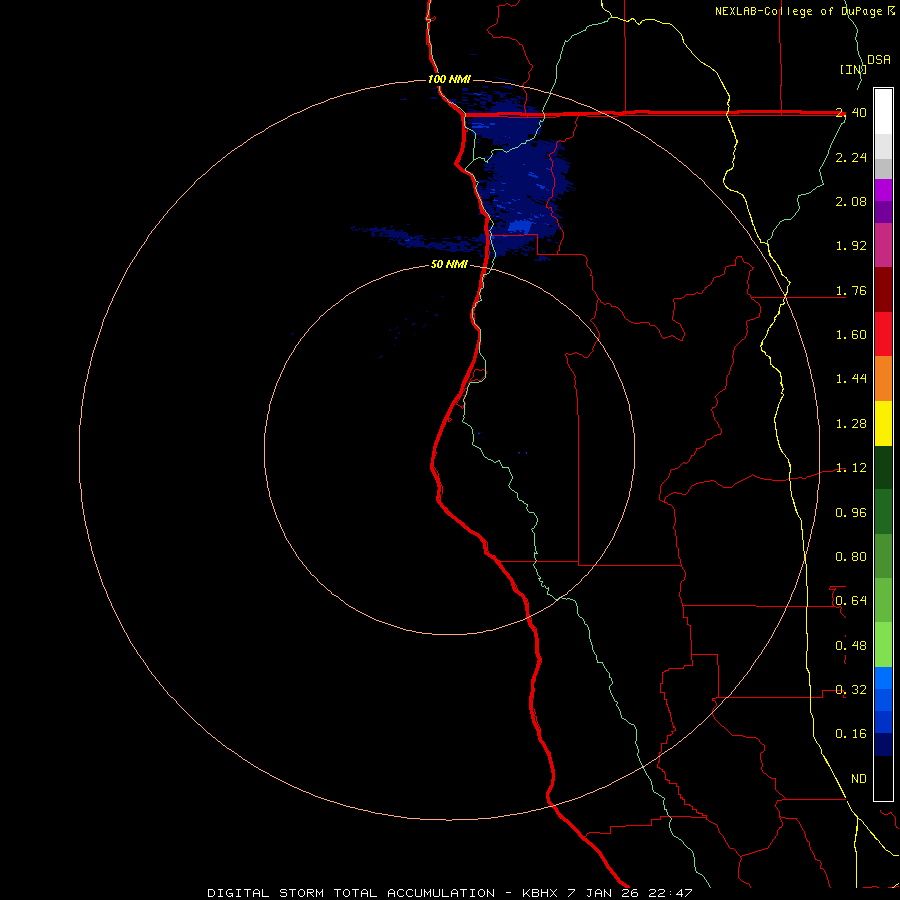
Task: Click the 2.08 legend value
Action: 851,201
